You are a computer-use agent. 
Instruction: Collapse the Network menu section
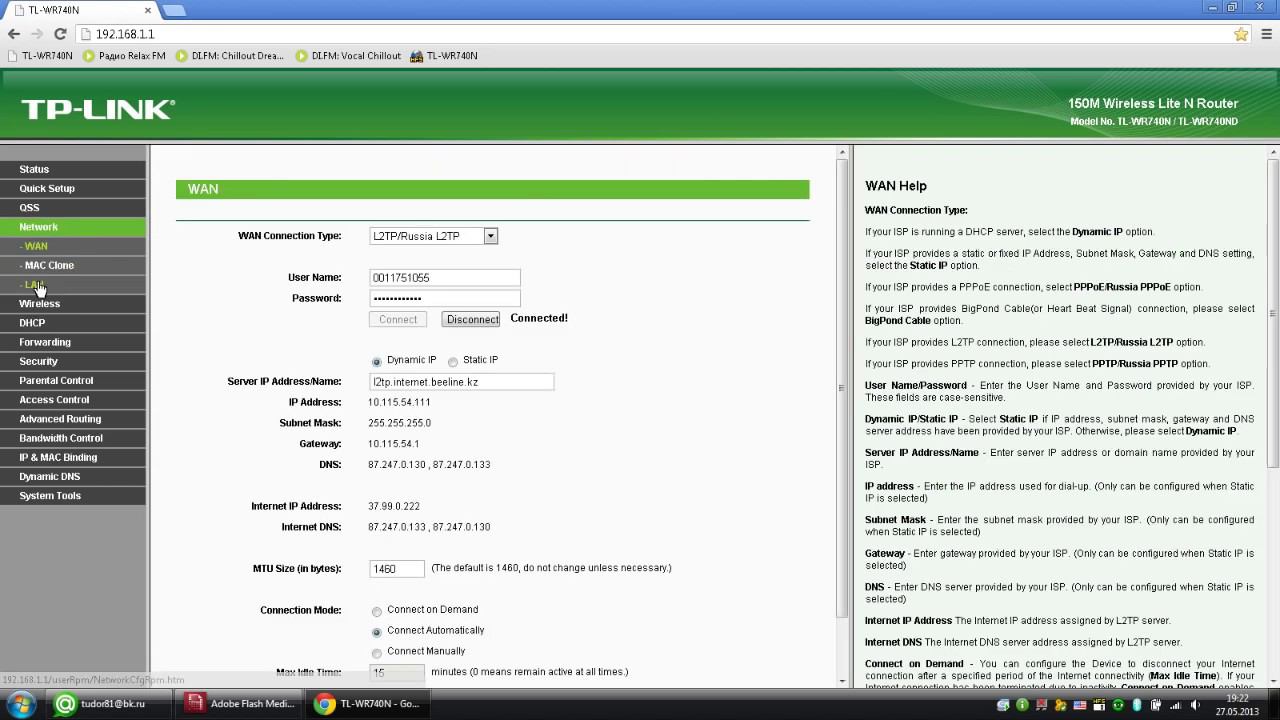click(x=73, y=227)
